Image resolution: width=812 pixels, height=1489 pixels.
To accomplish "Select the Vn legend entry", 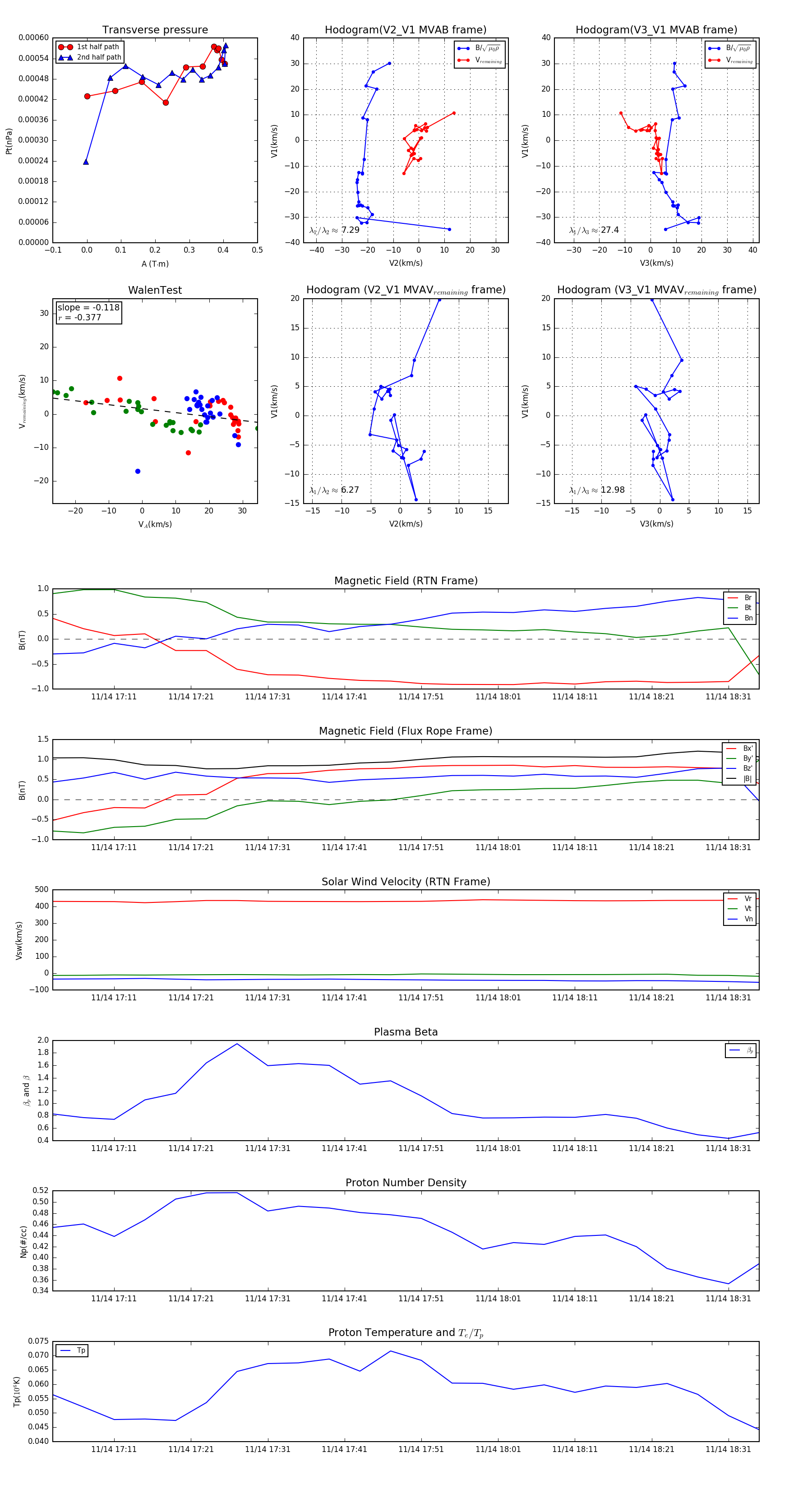I will click(x=740, y=919).
